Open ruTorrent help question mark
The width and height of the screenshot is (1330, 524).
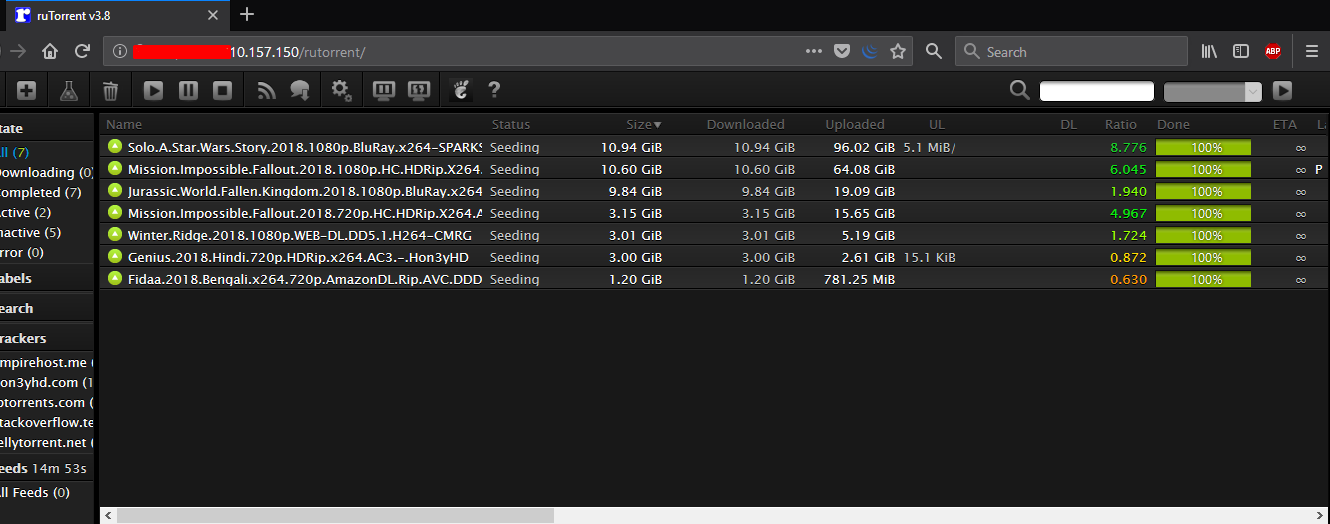click(x=494, y=91)
